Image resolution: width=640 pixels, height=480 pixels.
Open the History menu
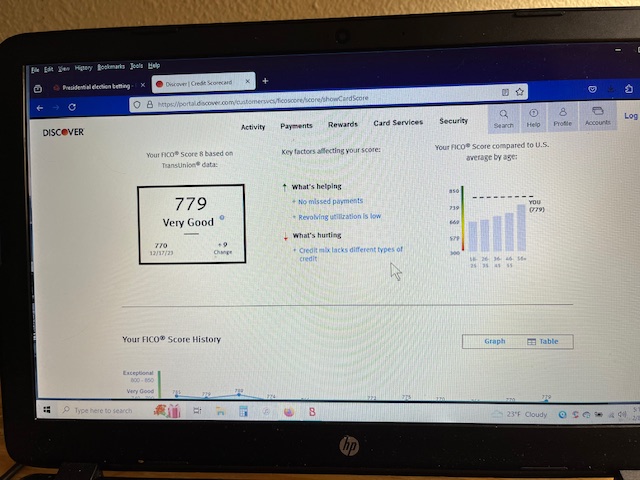(83, 68)
